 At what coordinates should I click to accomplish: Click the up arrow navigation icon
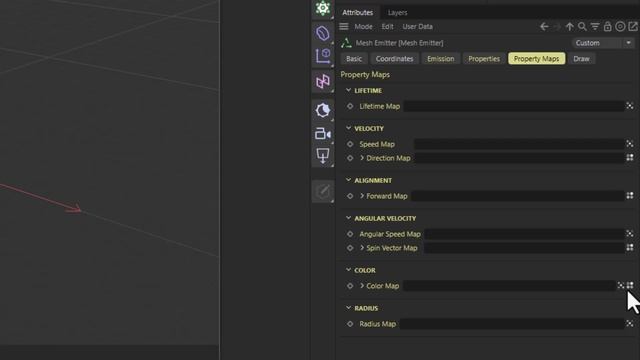pos(569,27)
